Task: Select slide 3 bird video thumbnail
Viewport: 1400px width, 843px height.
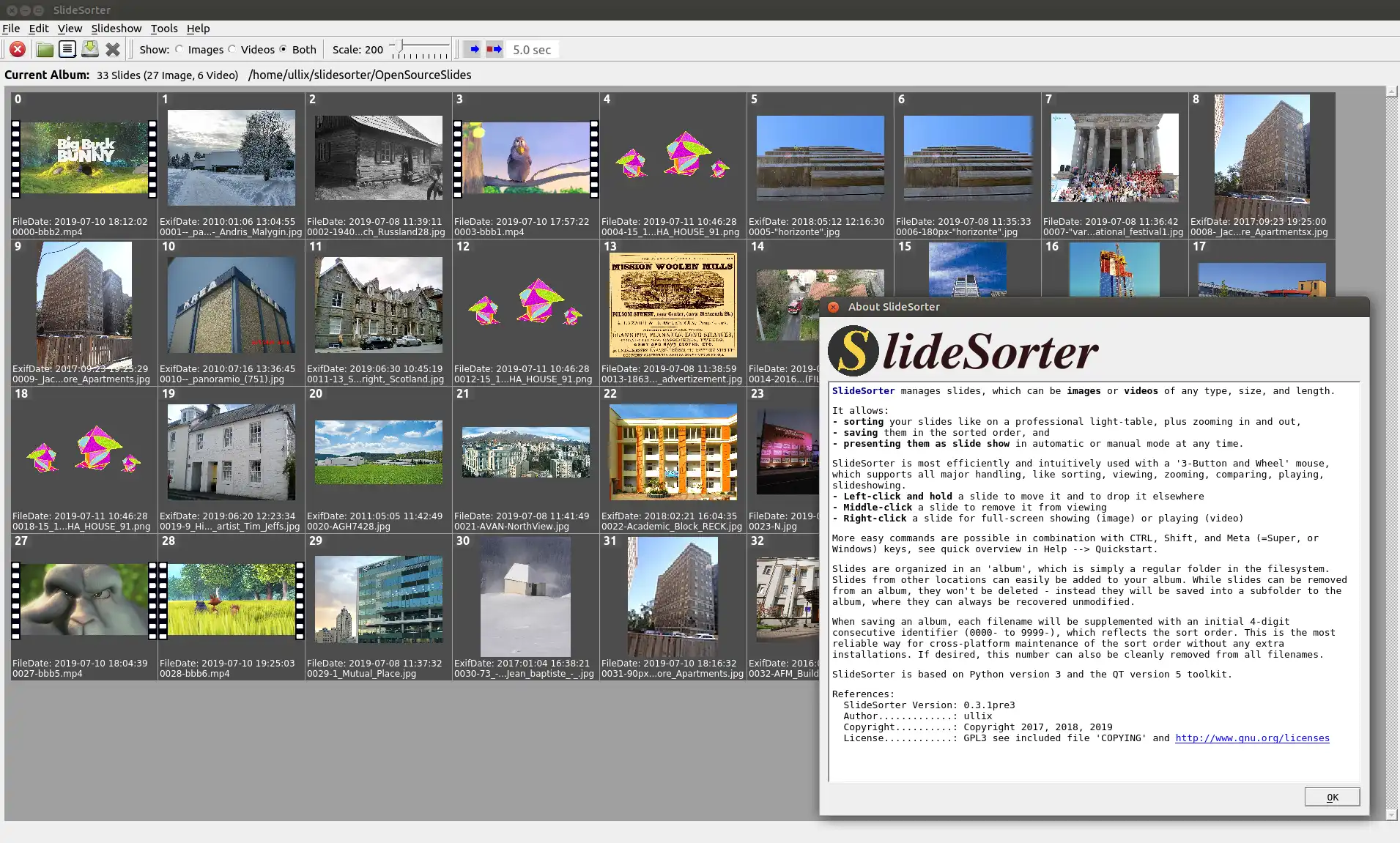Action: 526,158
